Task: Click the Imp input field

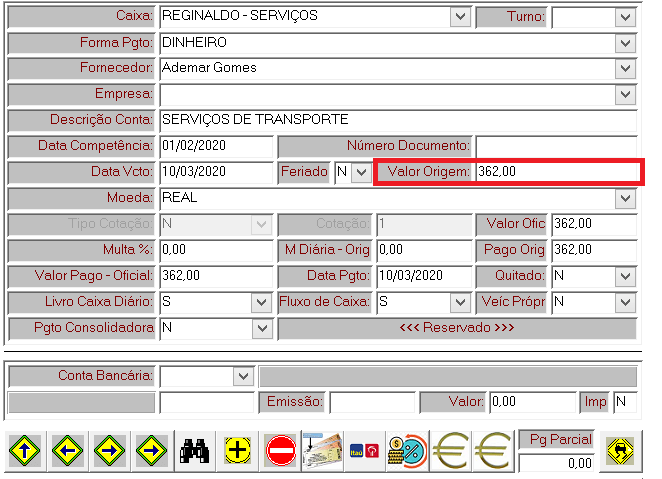Action: [x=625, y=402]
